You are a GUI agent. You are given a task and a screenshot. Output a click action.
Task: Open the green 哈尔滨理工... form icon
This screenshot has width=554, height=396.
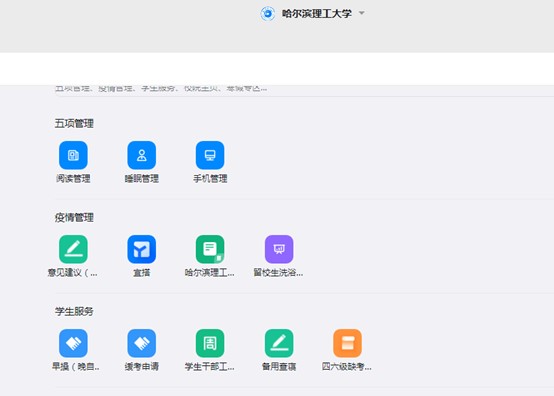point(210,249)
